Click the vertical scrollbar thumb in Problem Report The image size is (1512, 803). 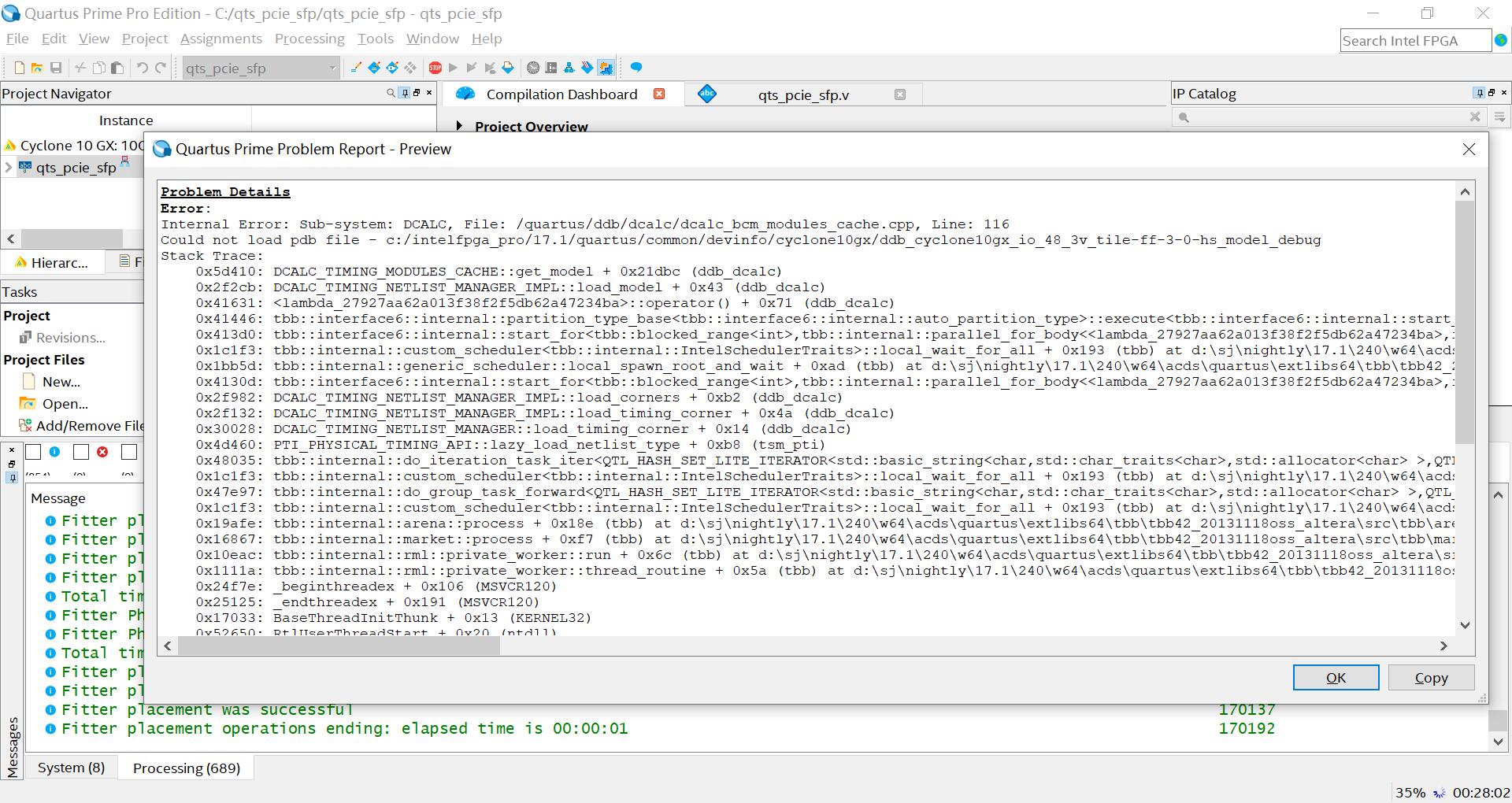pyautogui.click(x=1465, y=321)
